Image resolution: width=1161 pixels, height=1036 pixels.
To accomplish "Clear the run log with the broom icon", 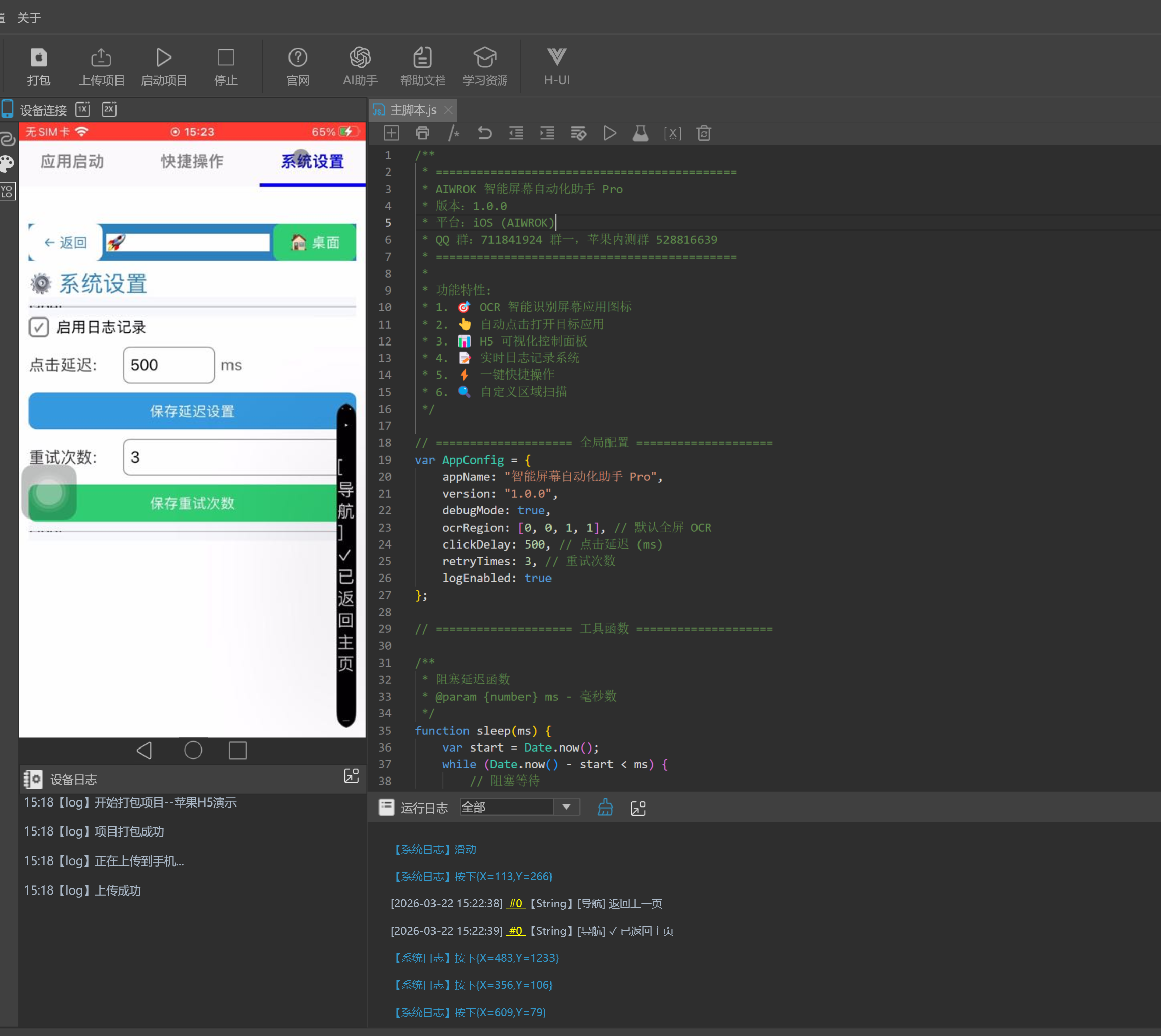I will [605, 807].
